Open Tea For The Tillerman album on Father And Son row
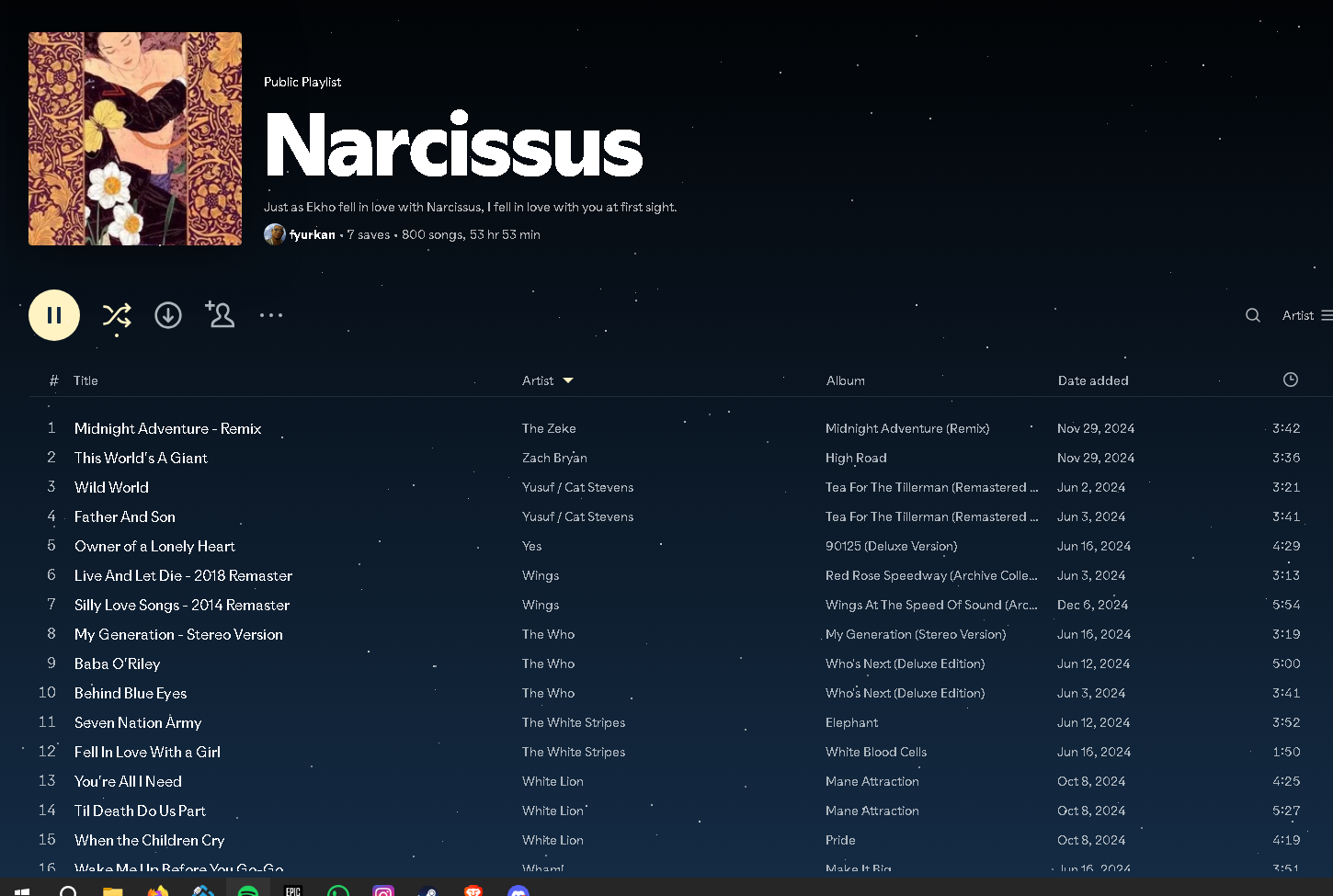This screenshot has width=1333, height=896. (931, 516)
